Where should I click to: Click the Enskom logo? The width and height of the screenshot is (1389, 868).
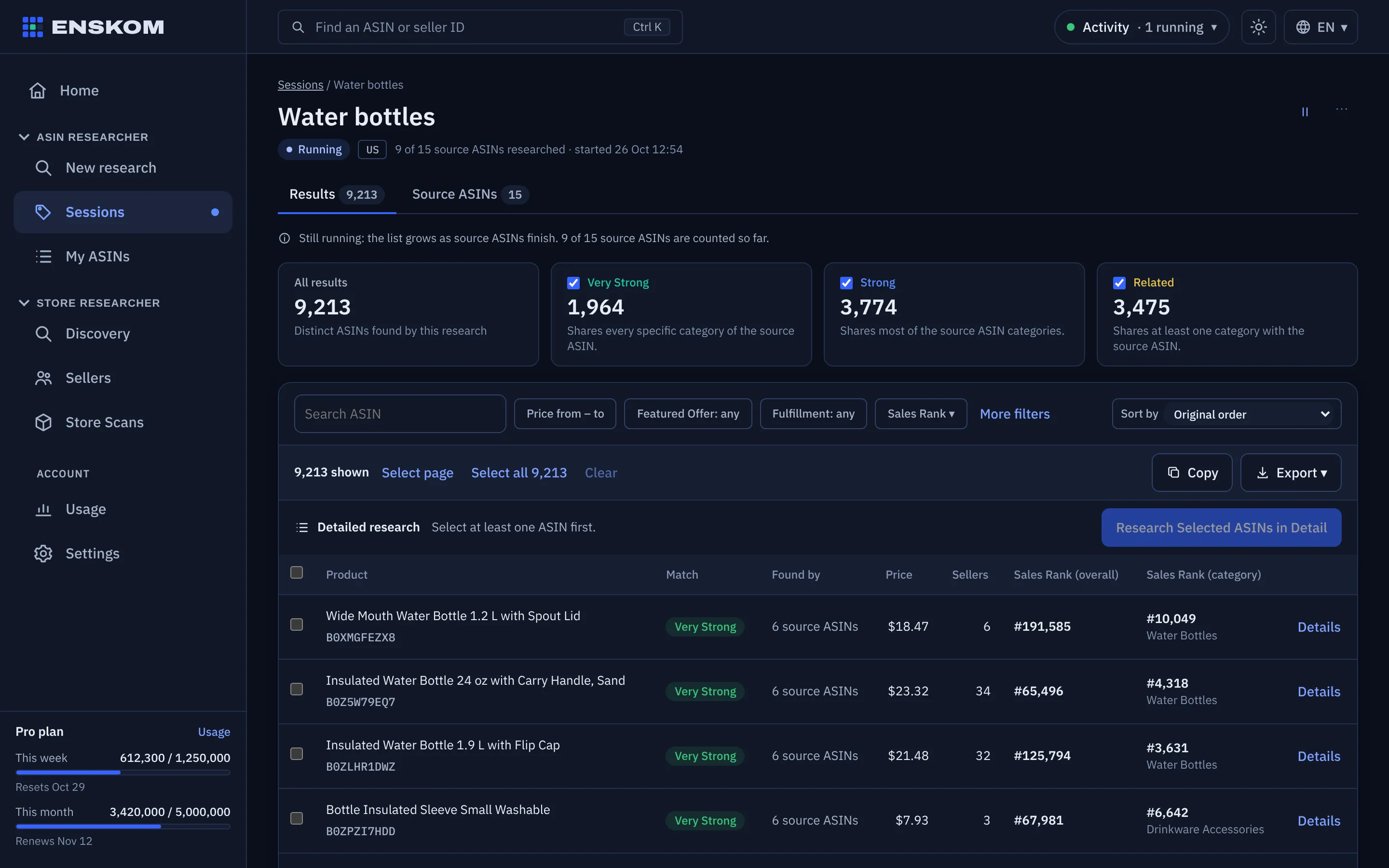point(93,27)
